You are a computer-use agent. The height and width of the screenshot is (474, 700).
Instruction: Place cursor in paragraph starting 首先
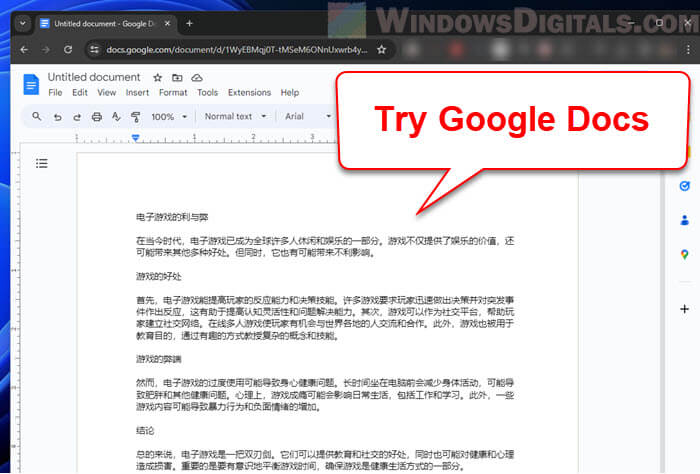pyautogui.click(x=325, y=318)
